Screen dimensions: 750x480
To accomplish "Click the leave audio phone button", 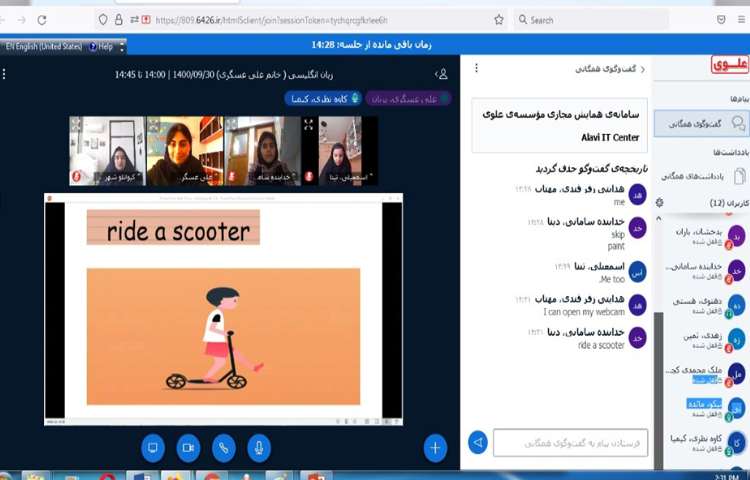I will pos(223,447).
